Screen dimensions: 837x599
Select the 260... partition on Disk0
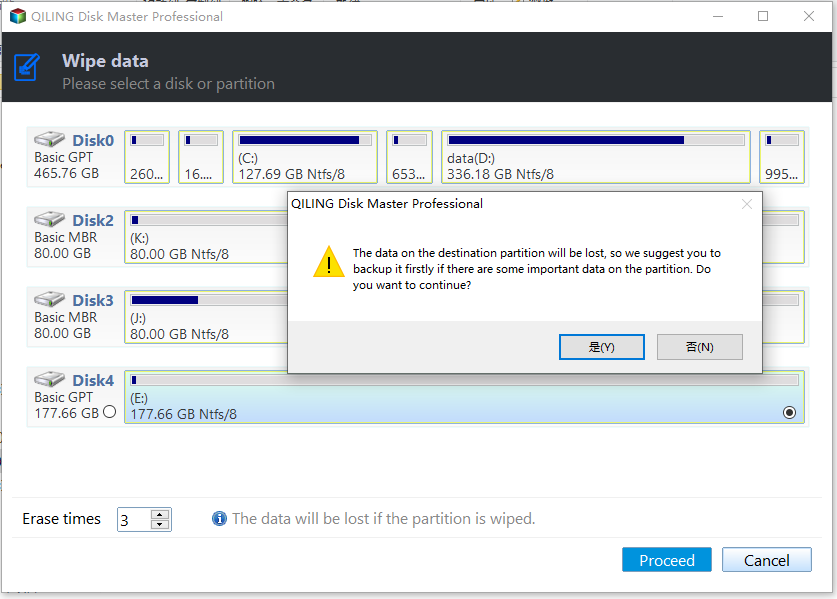pos(147,157)
